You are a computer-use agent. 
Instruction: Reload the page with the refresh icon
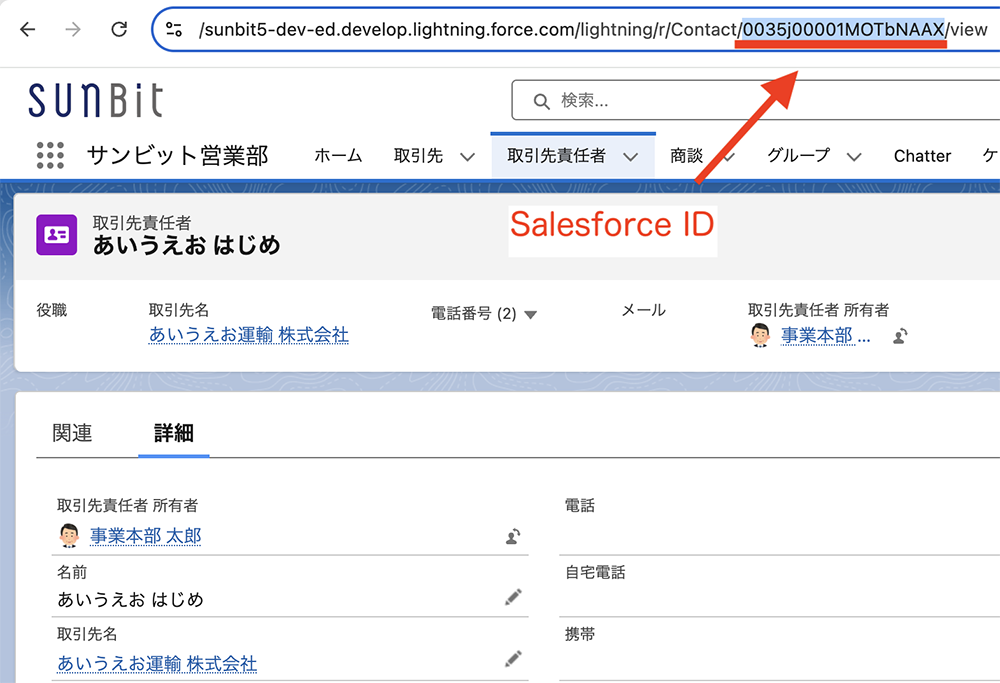tap(119, 29)
